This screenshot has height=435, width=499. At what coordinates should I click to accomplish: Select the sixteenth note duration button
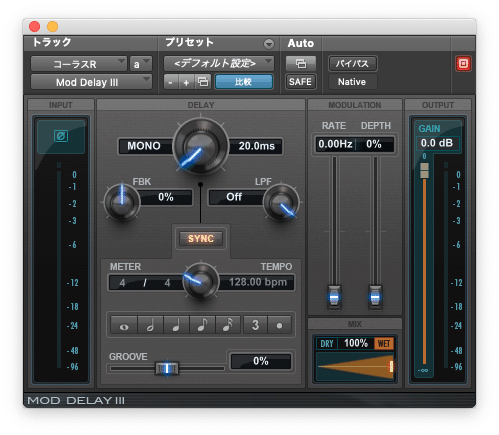click(x=228, y=325)
